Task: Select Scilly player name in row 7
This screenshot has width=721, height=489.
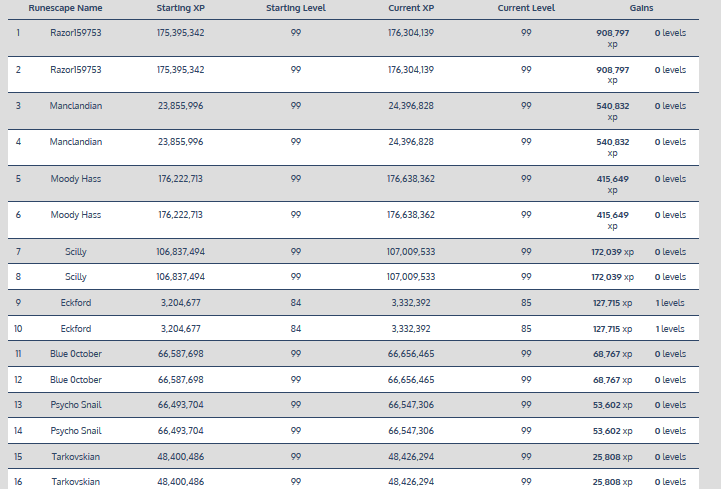Action: [x=76, y=251]
